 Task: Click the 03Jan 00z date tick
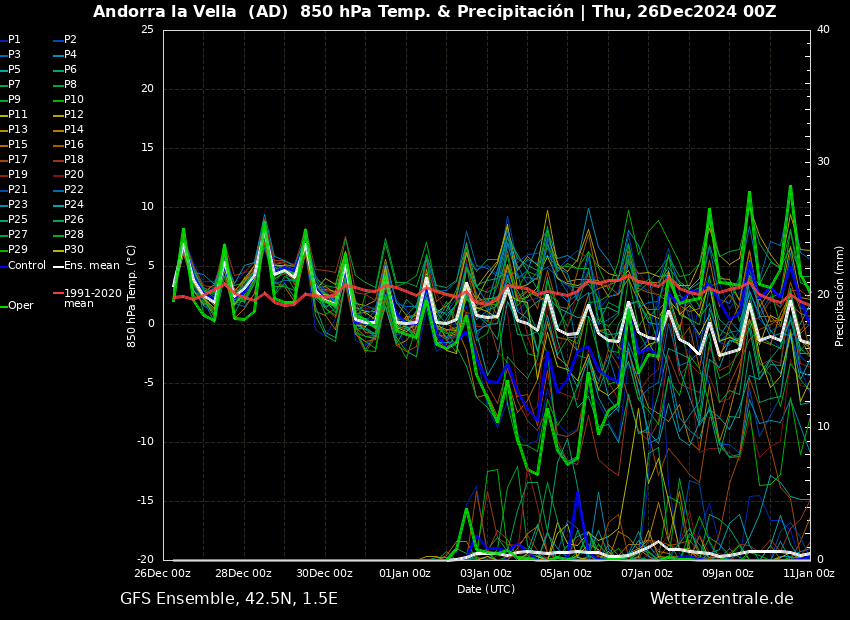(x=486, y=573)
